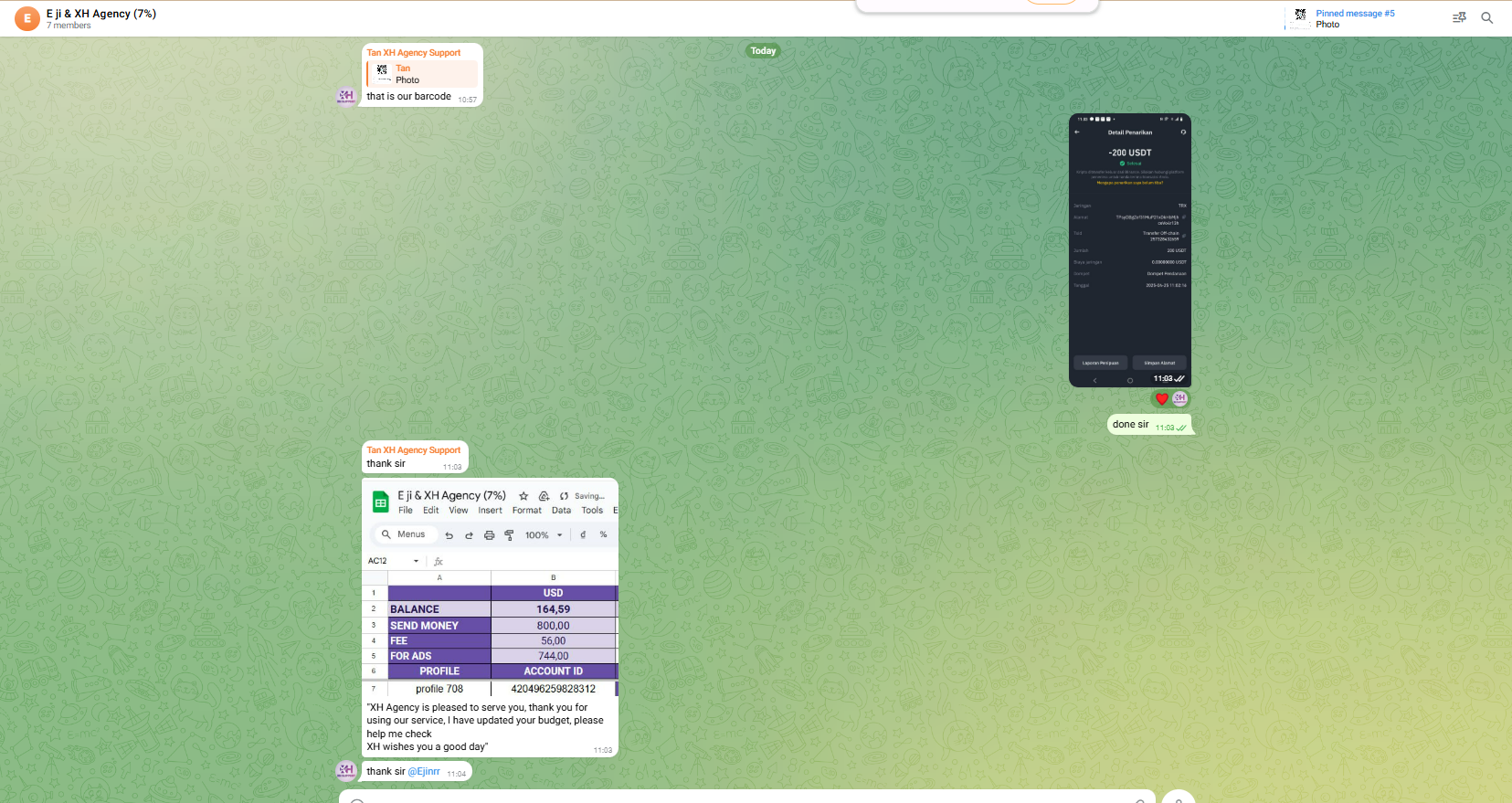Click the "Today" date badge
Screen dimensions: 1512x803
(763, 51)
